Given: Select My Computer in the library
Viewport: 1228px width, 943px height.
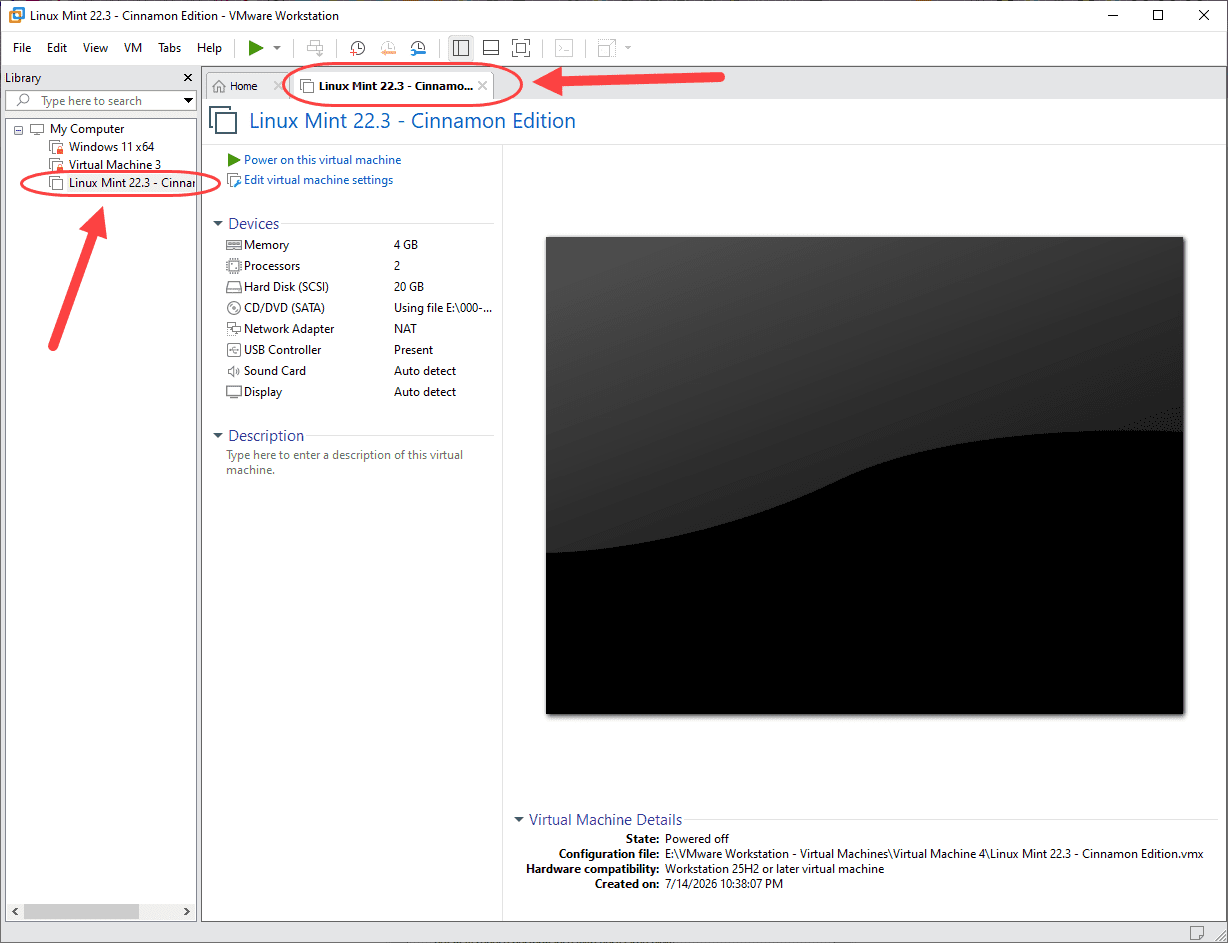Looking at the screenshot, I should click(x=87, y=129).
